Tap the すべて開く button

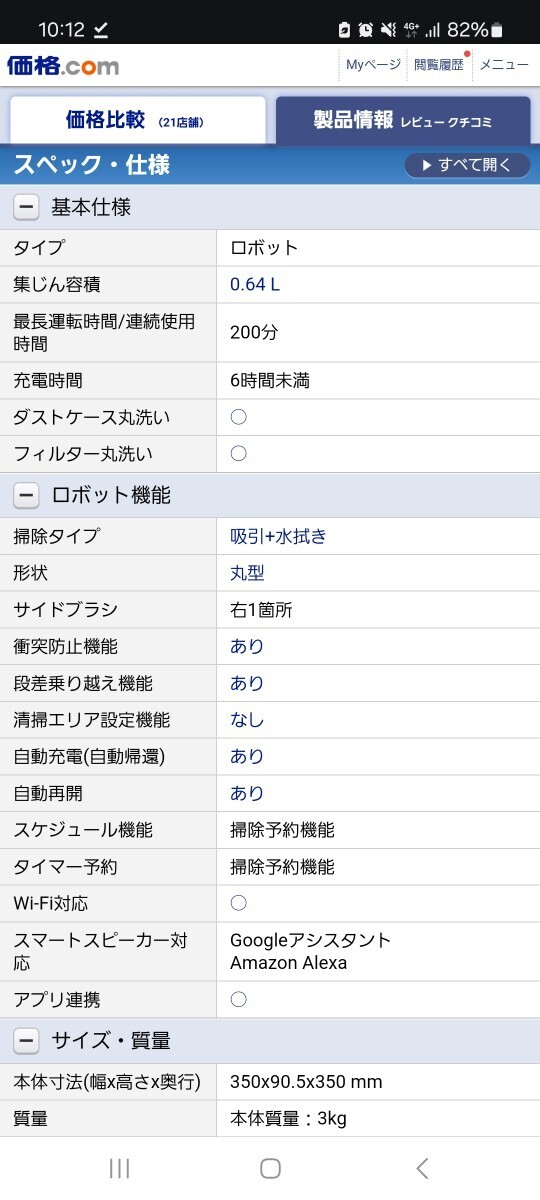pyautogui.click(x=467, y=165)
